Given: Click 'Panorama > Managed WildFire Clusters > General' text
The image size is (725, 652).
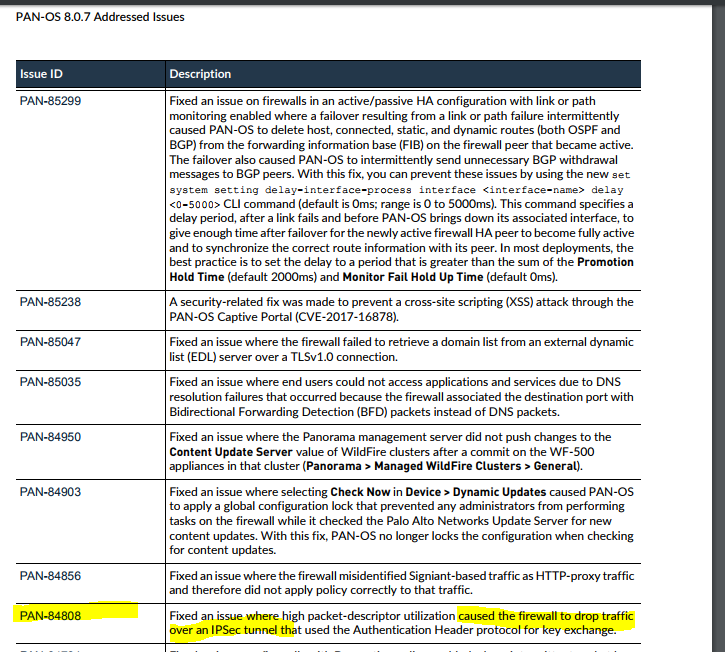Looking at the screenshot, I should click(x=441, y=466).
